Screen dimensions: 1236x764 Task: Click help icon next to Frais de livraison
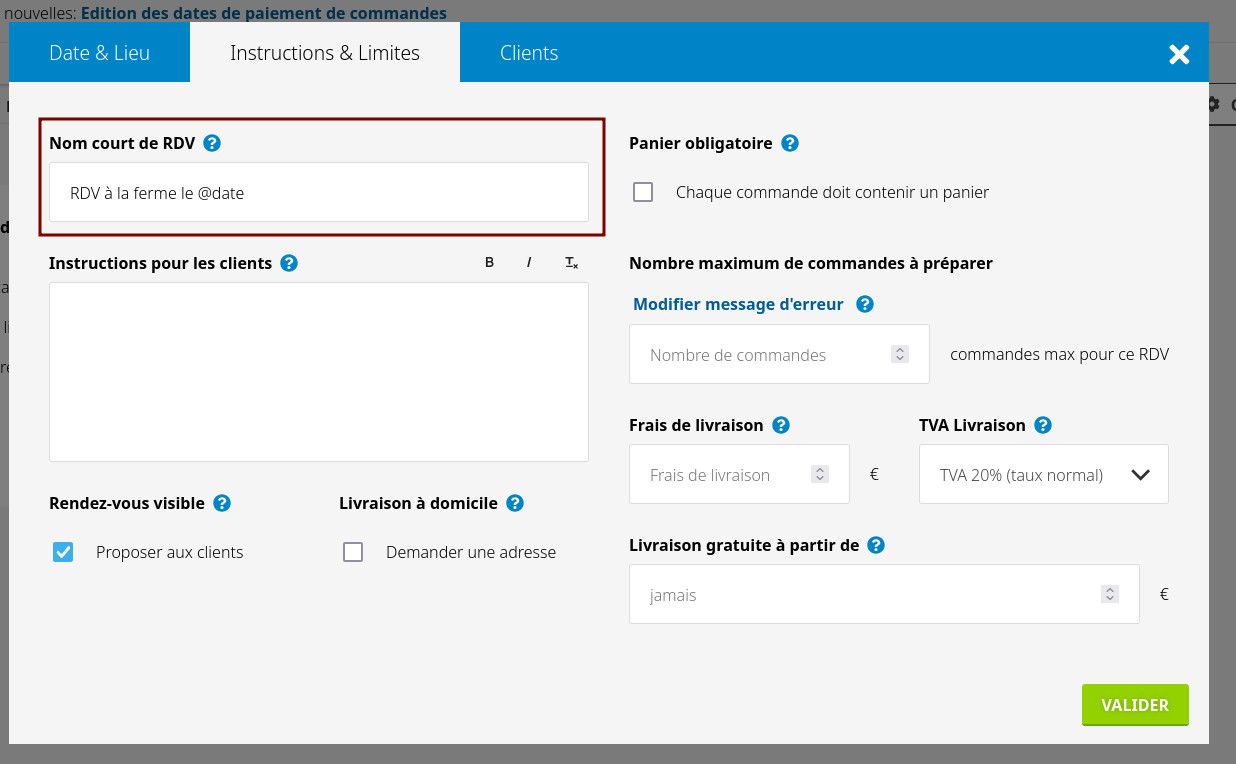(x=781, y=425)
